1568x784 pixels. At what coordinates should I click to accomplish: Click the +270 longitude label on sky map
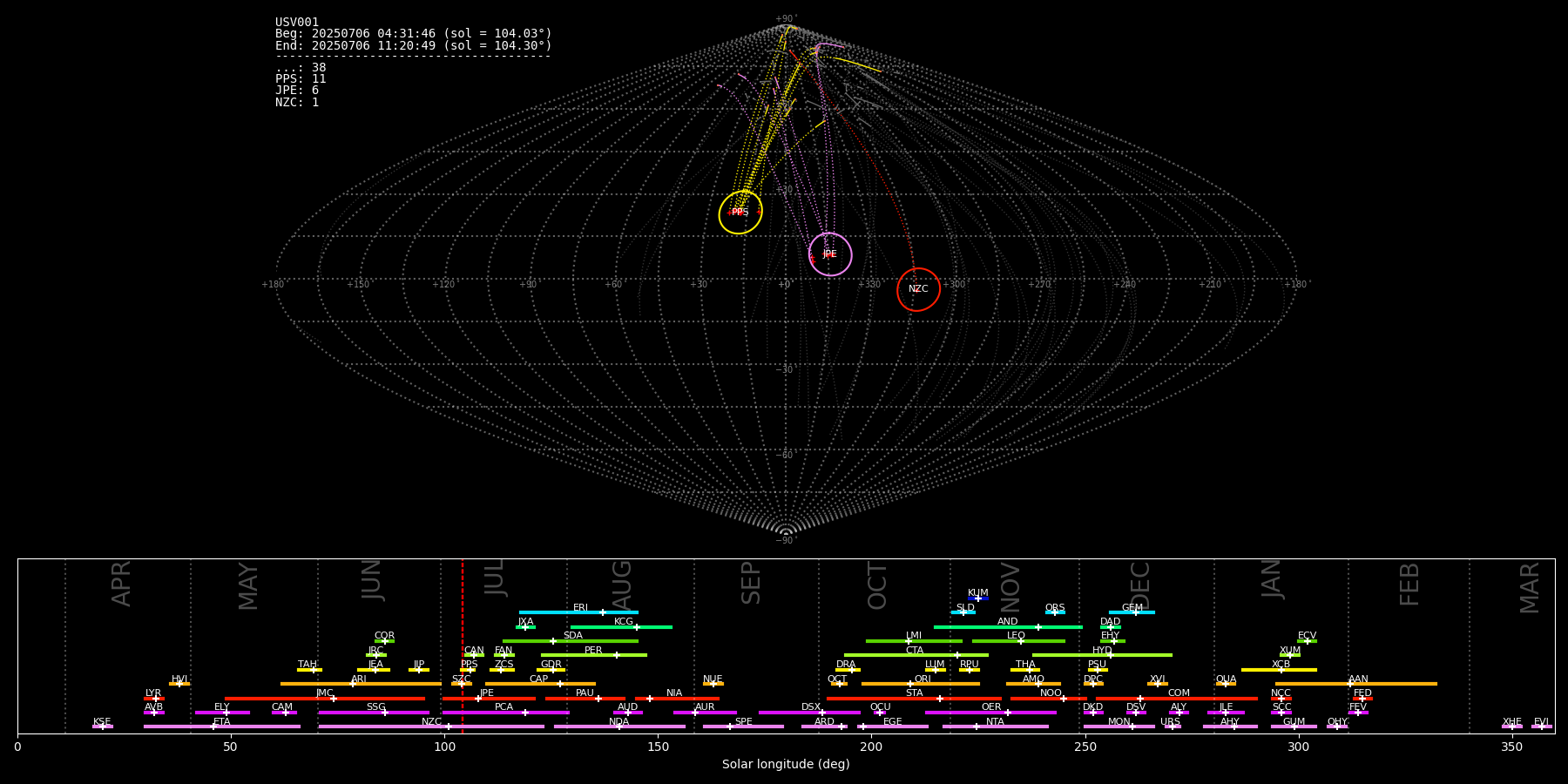[1040, 284]
